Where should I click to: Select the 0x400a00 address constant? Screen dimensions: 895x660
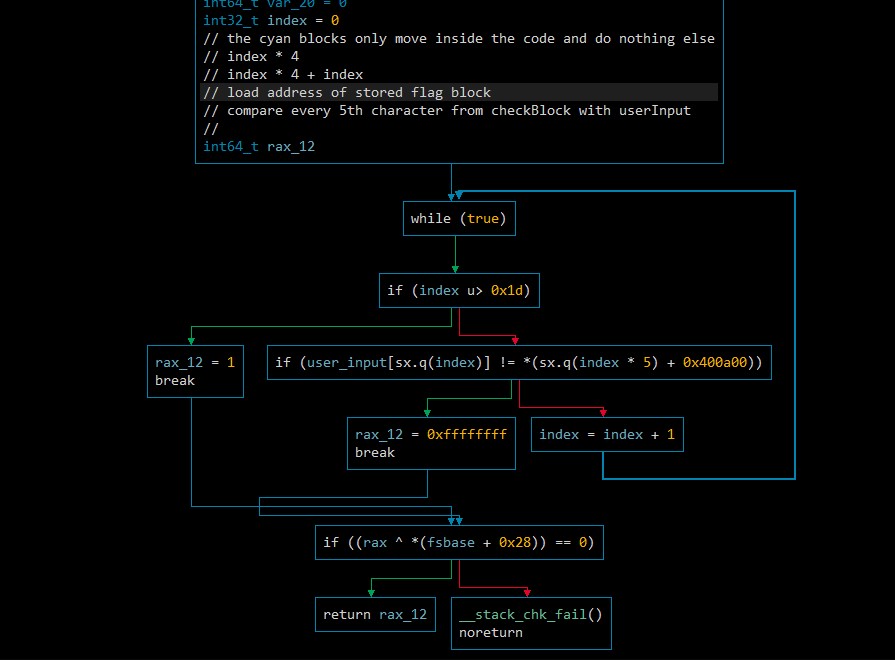tap(715, 363)
